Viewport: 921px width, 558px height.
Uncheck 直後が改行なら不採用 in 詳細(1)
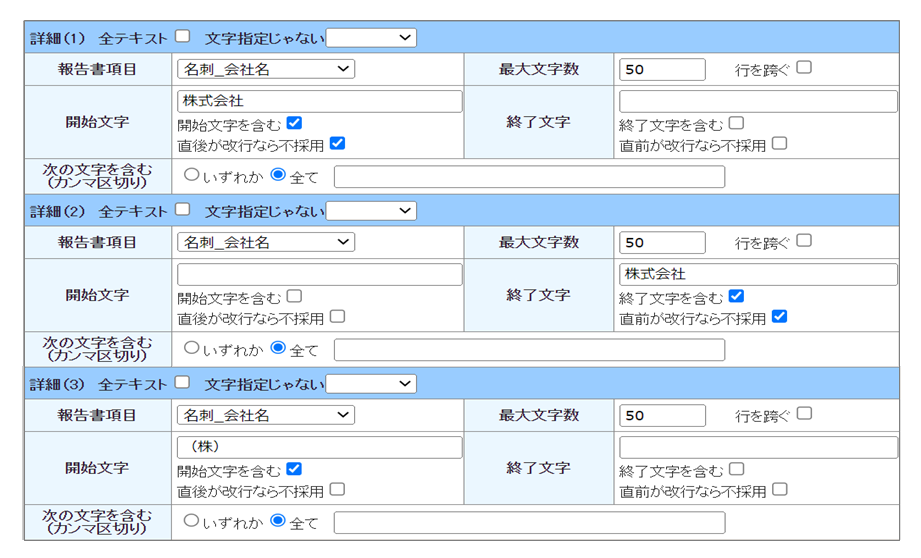tap(337, 144)
